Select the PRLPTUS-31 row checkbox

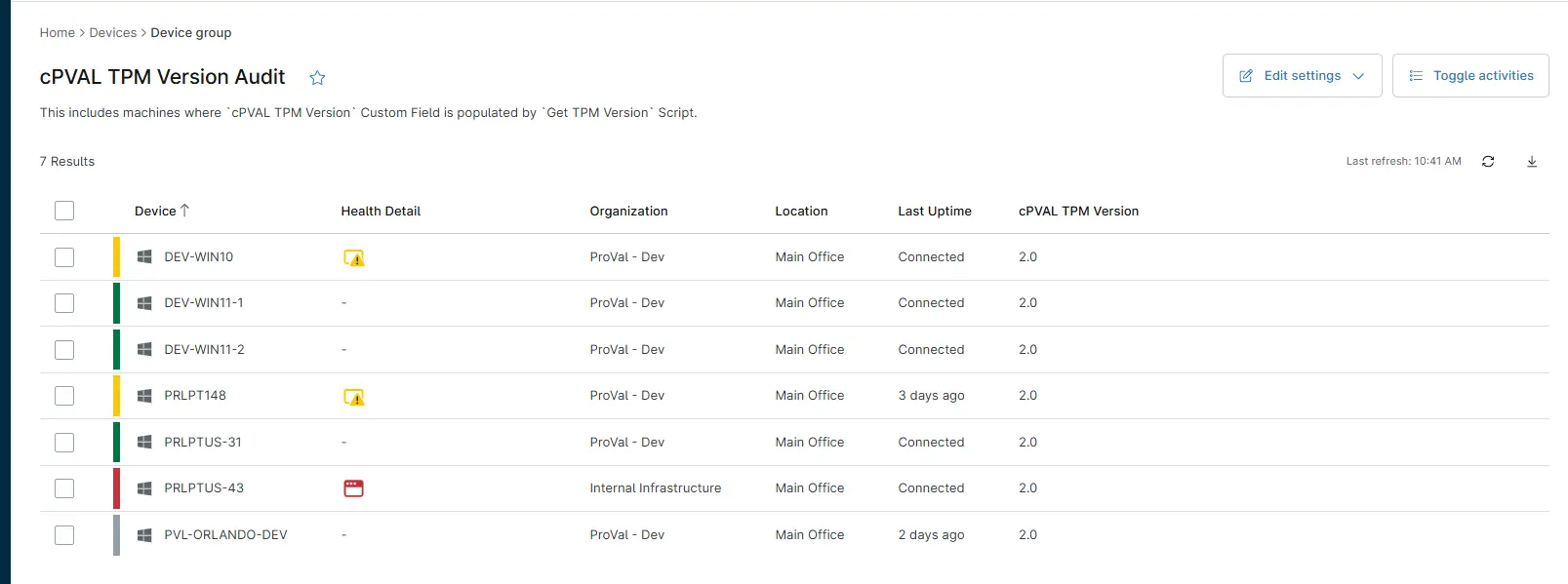(x=64, y=443)
